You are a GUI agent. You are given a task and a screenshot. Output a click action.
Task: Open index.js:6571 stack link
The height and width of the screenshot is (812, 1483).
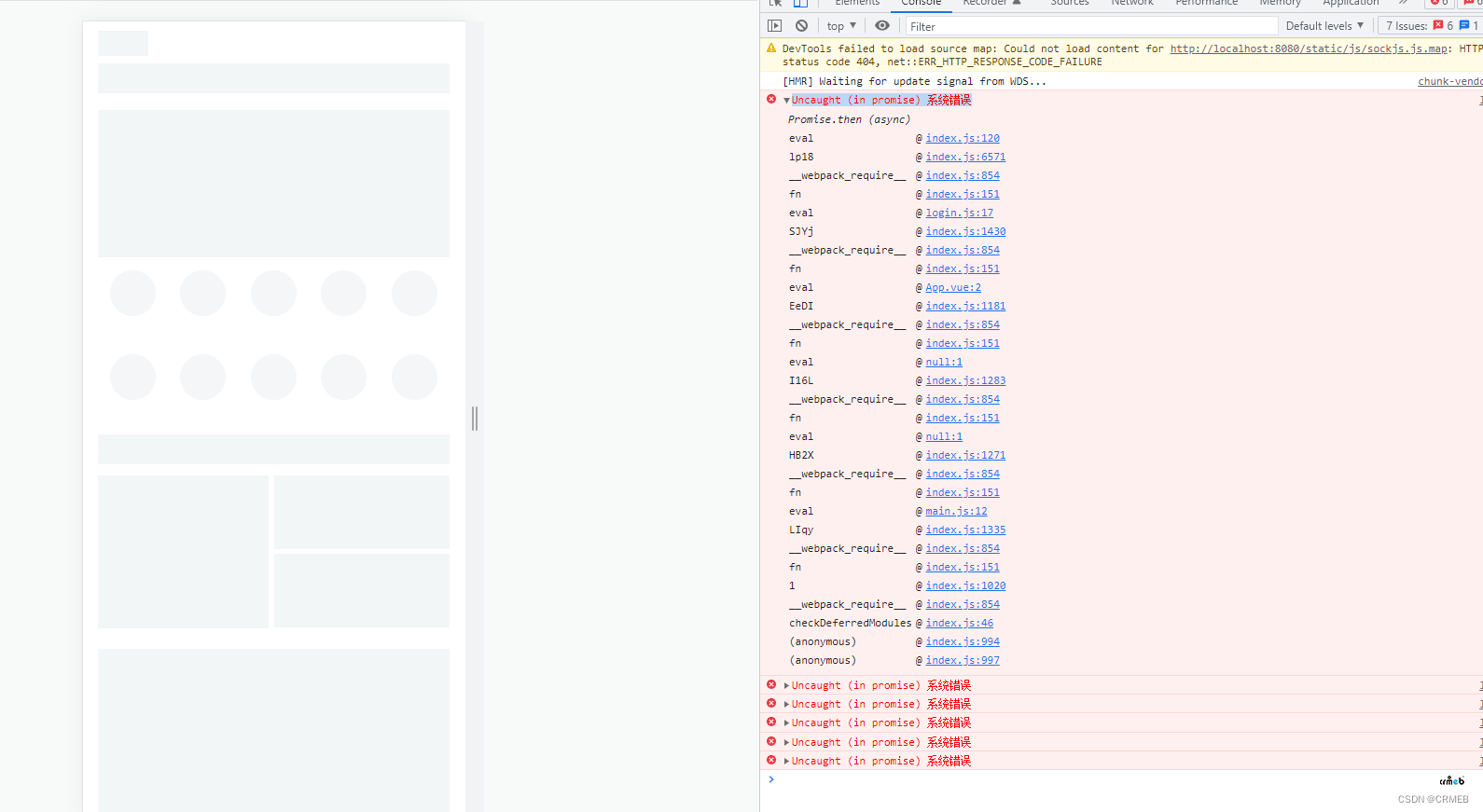pos(965,157)
